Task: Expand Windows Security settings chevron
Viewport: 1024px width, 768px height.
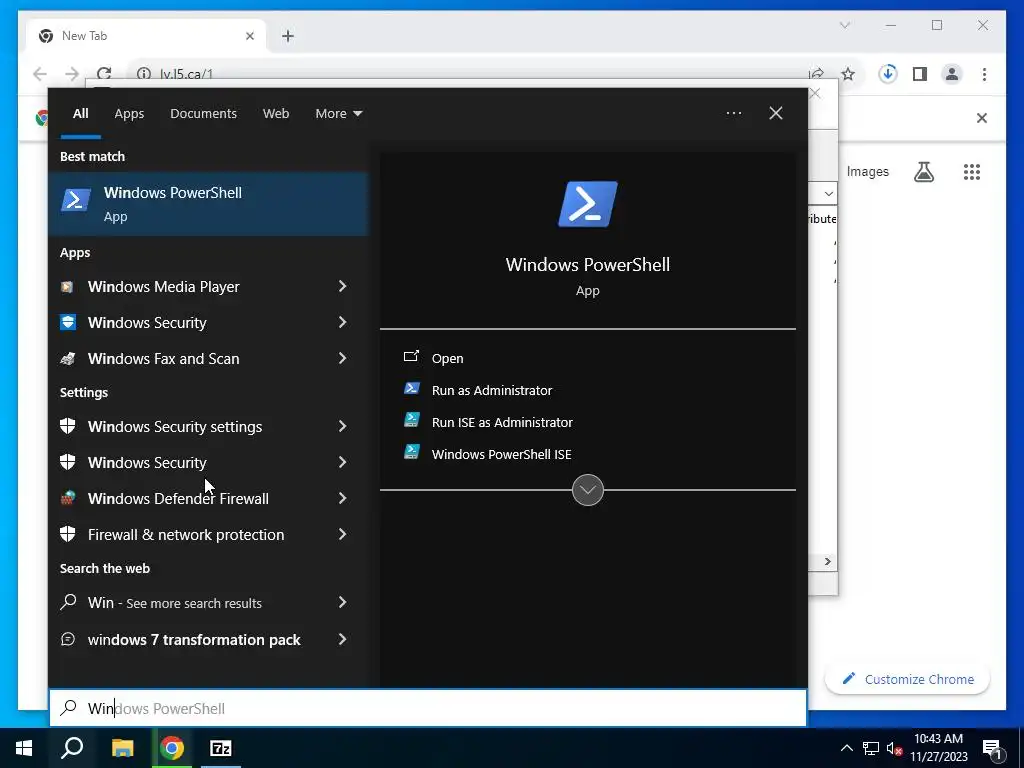Action: click(x=342, y=426)
